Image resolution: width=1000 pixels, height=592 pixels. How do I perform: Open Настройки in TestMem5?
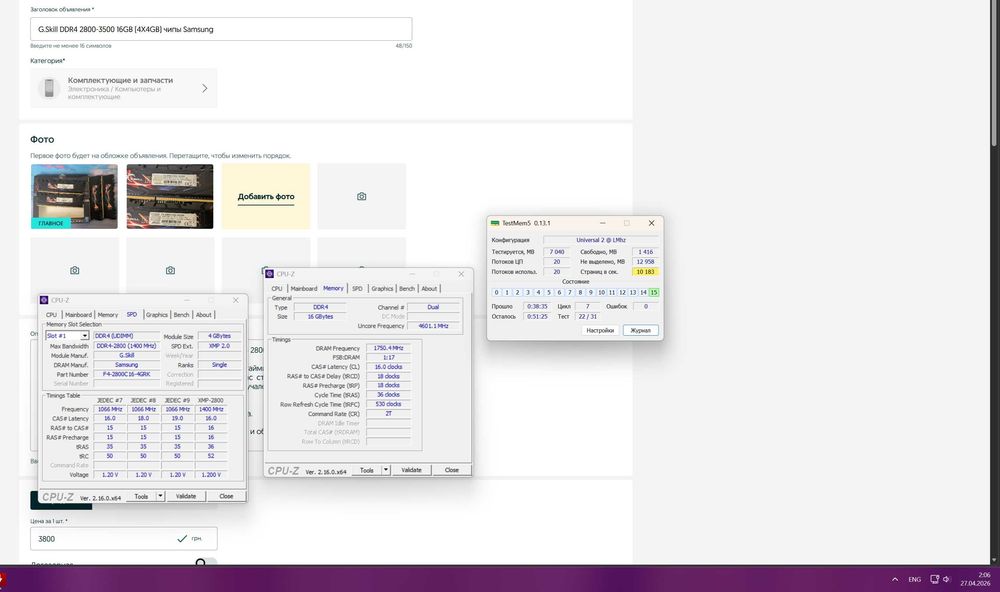[600, 330]
